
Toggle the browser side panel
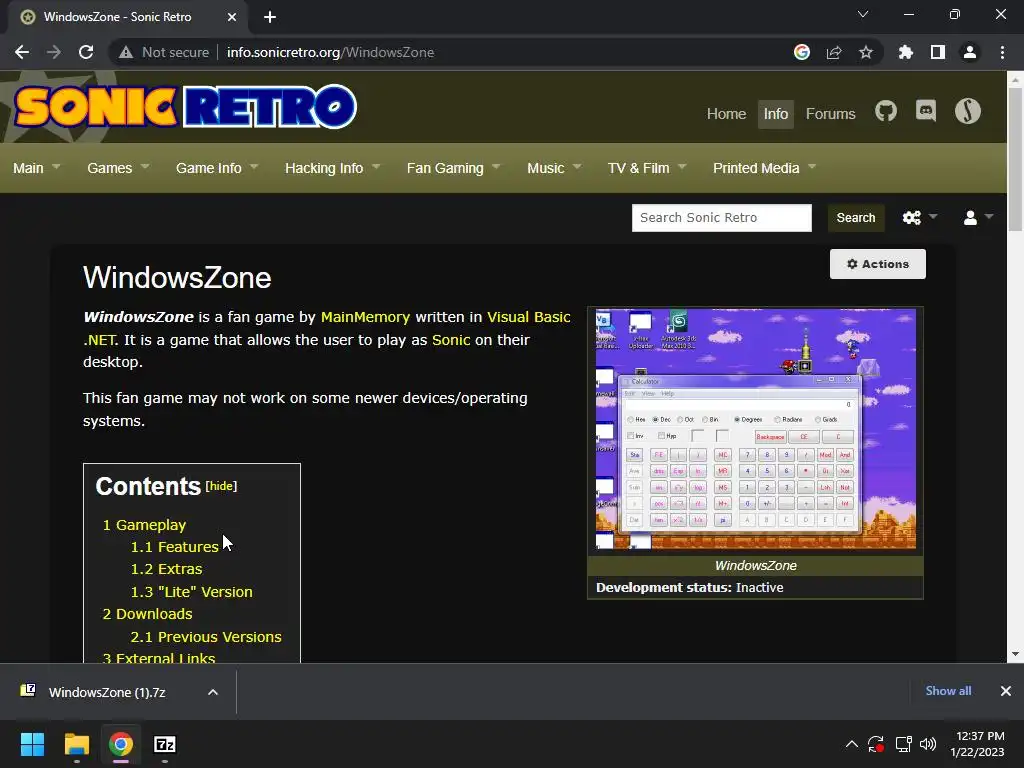point(938,52)
